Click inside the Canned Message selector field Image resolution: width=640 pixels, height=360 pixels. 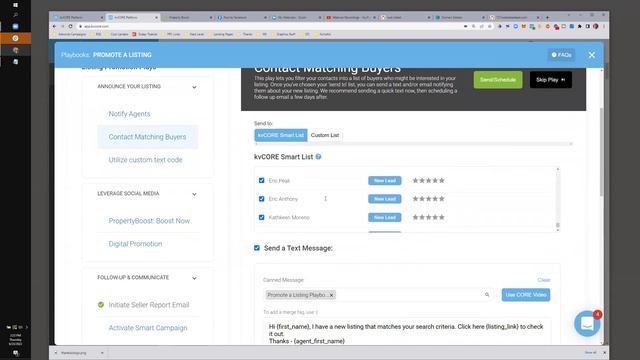[378, 295]
